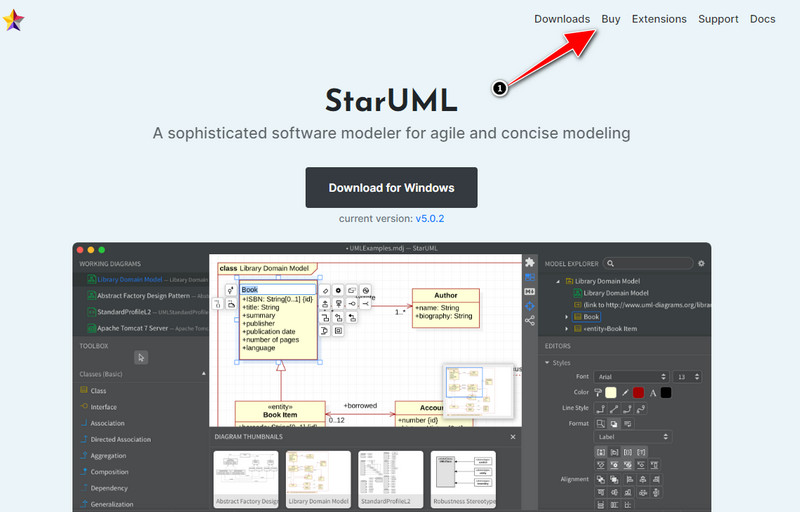Open the Label format dropdown
The height and width of the screenshot is (512, 800).
(x=633, y=437)
